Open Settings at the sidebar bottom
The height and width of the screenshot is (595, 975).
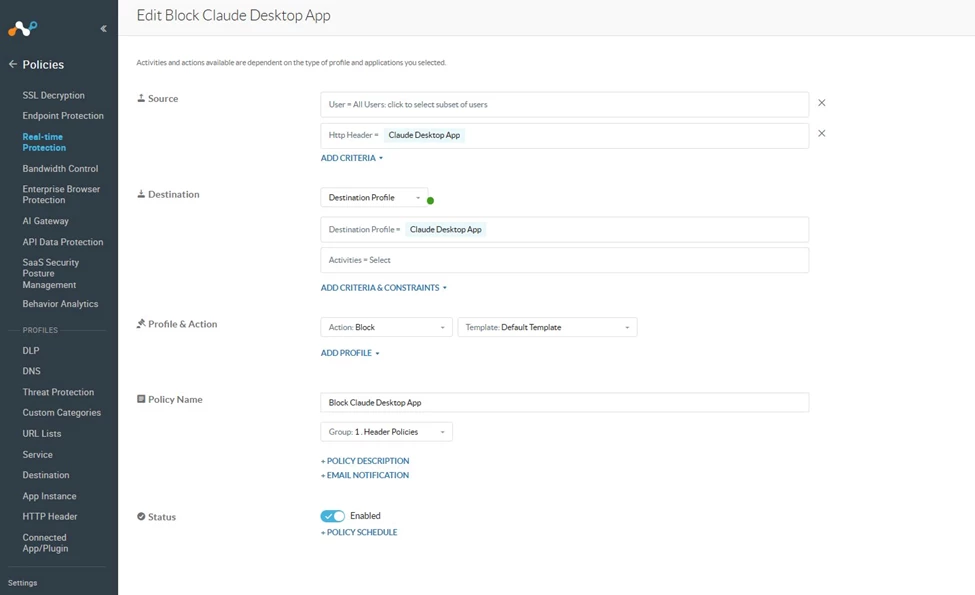[22, 583]
